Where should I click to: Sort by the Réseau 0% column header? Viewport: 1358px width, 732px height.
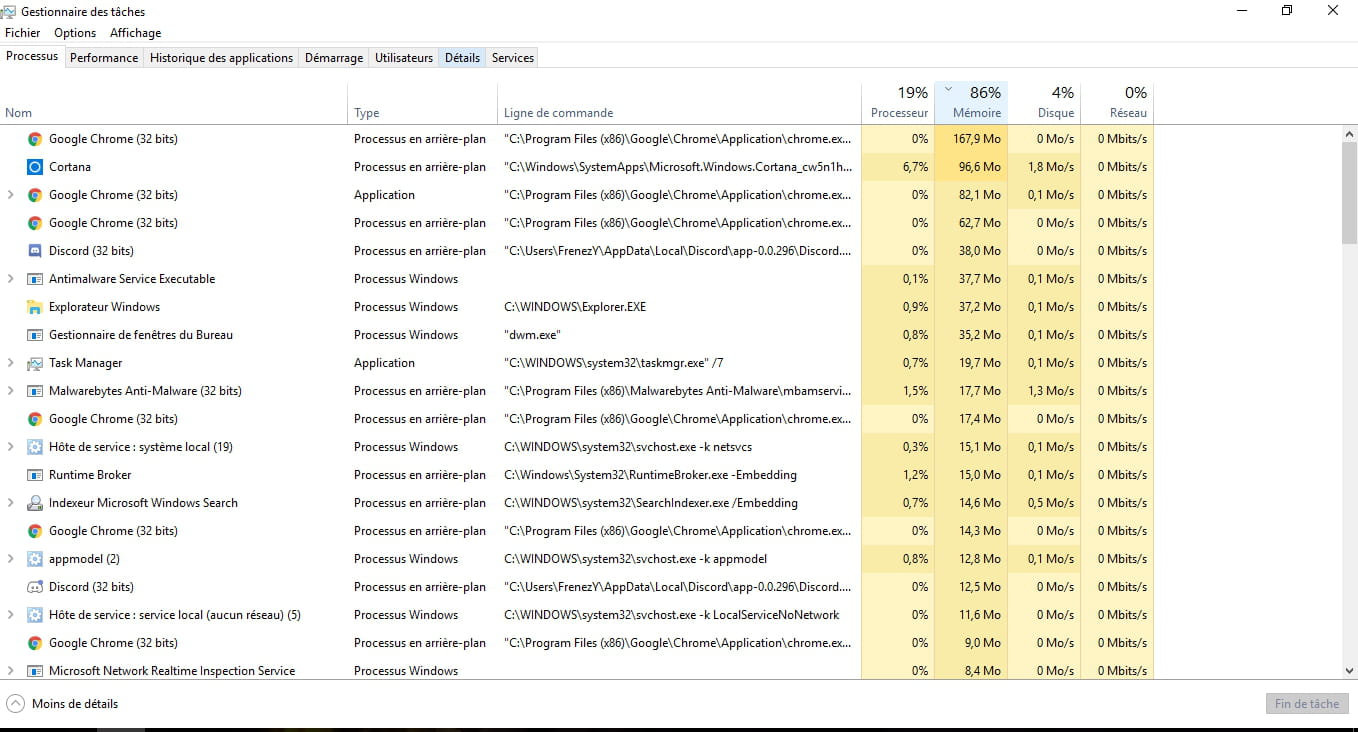click(1117, 103)
